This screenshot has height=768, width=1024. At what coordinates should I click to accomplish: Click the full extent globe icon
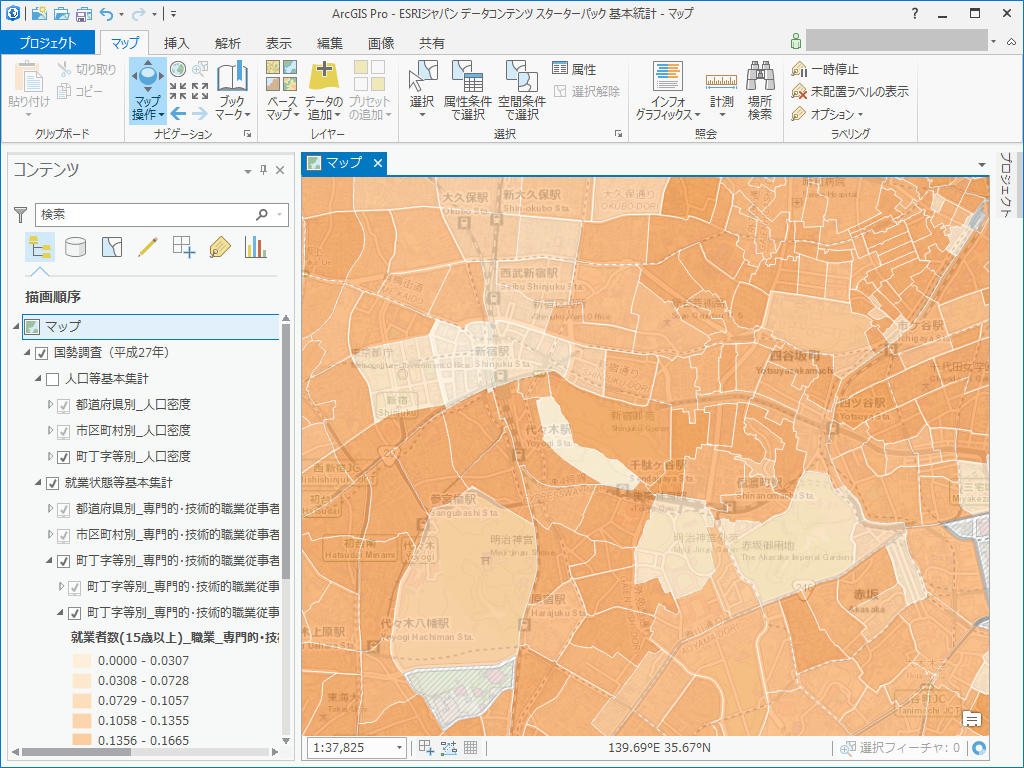[178, 69]
